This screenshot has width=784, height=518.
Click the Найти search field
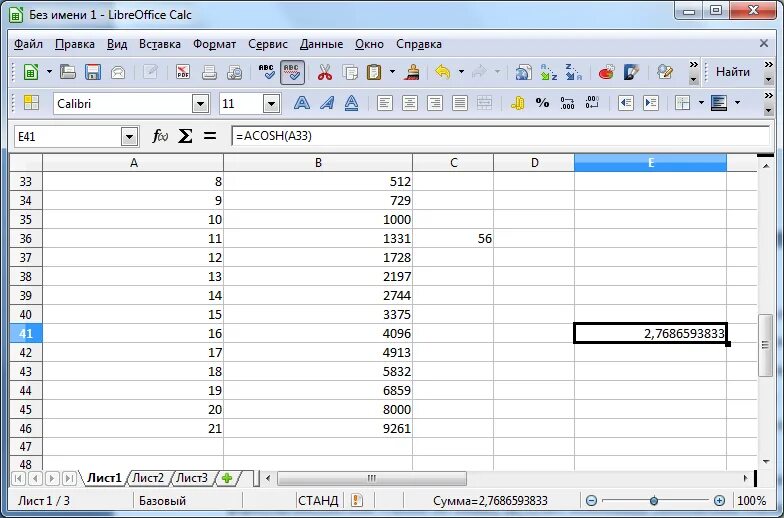(x=733, y=72)
